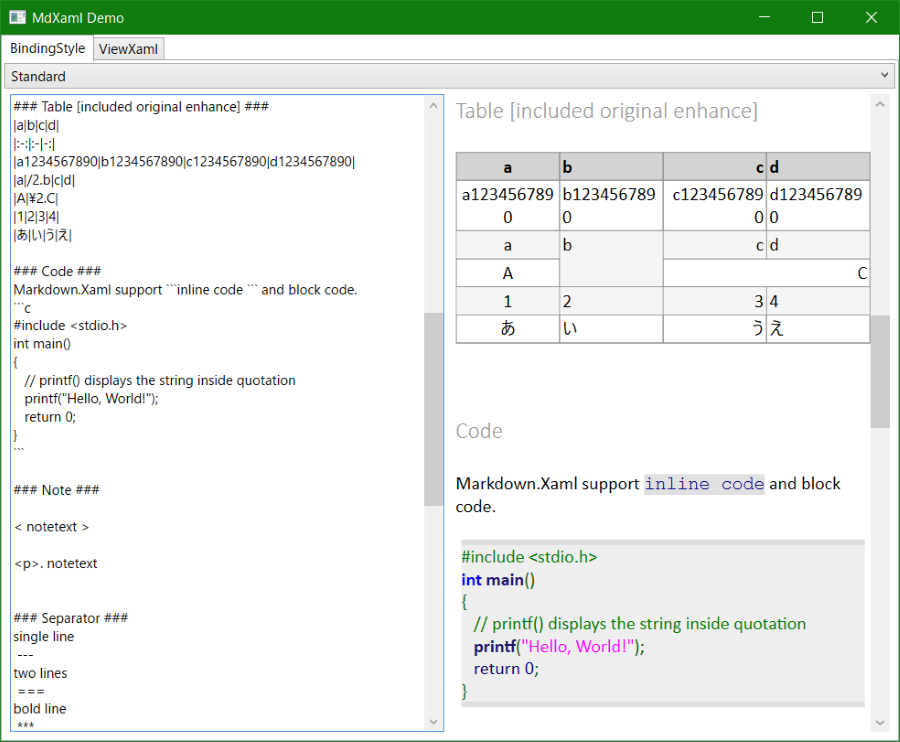Click the table cell 'A' in preview
The image size is (900, 742).
507,273
